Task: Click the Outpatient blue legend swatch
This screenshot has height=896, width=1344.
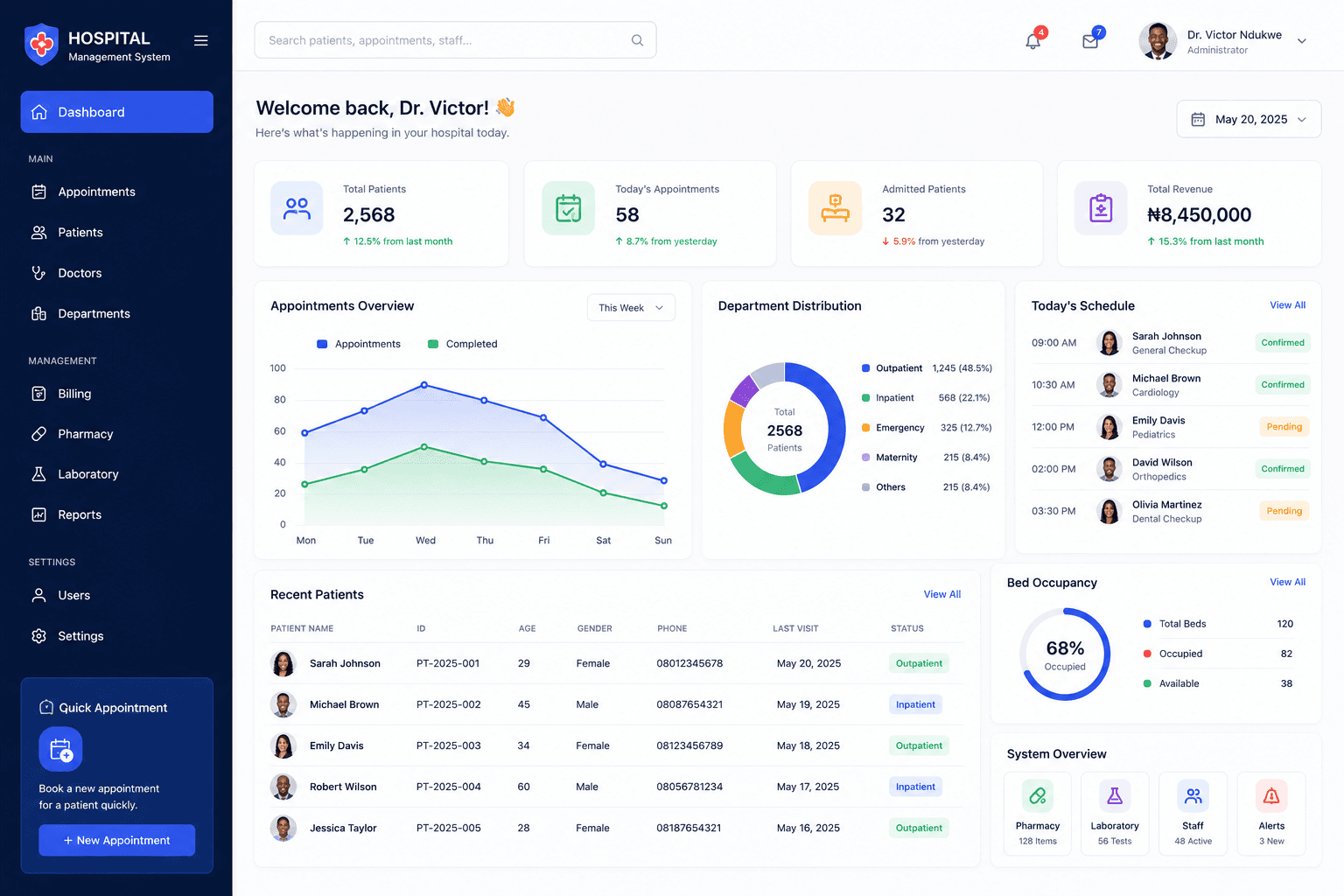Action: (x=865, y=368)
